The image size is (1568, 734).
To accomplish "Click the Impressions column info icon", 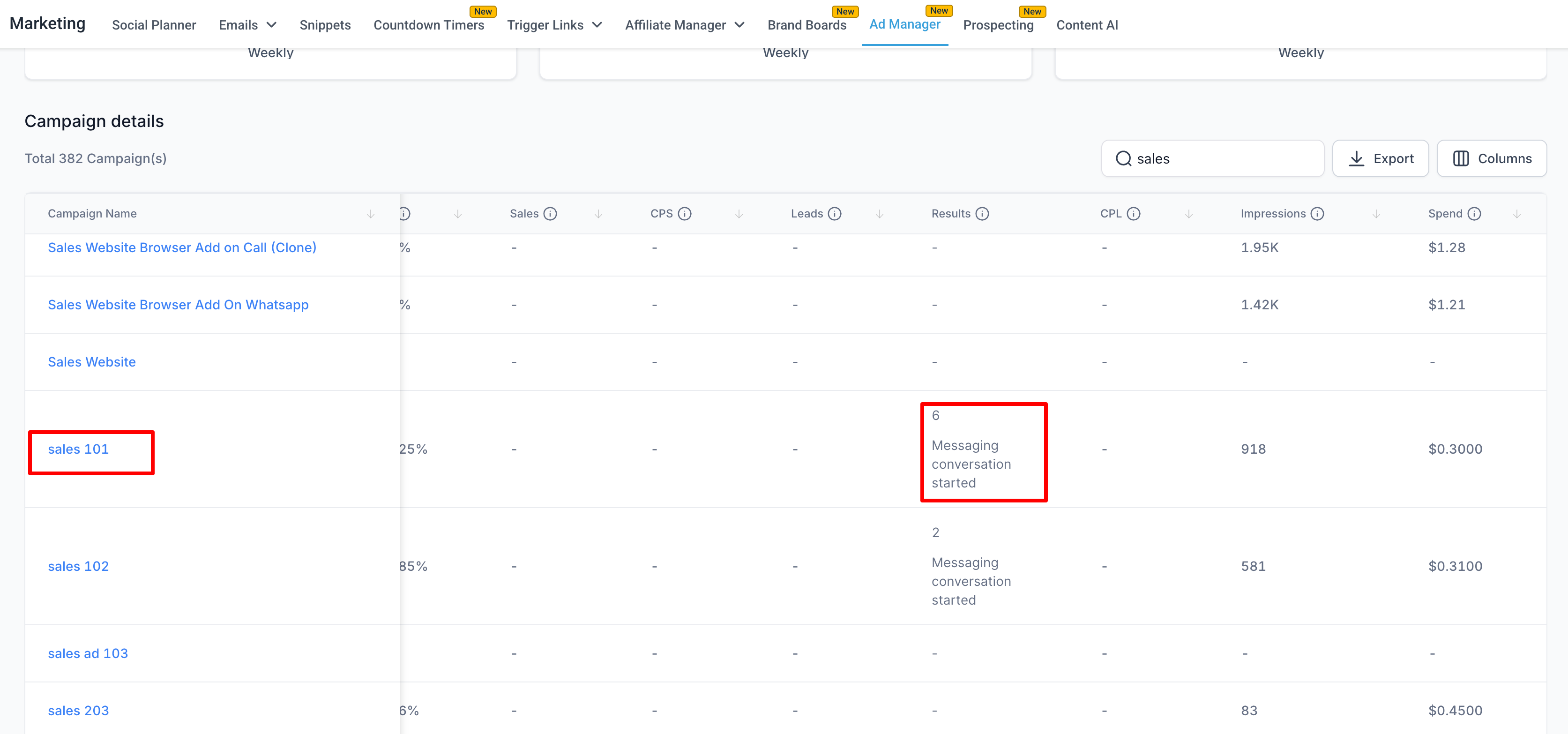I will click(1317, 214).
